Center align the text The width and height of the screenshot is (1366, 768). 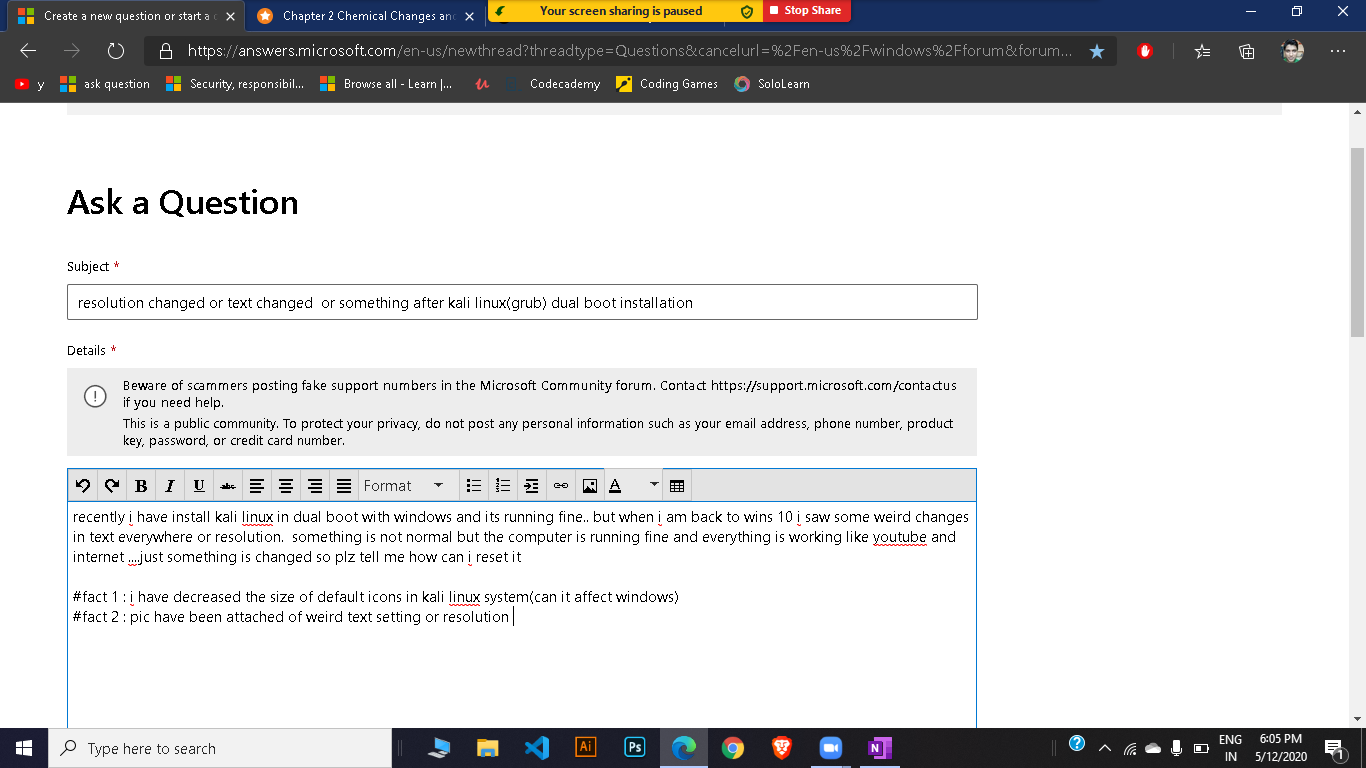pos(286,486)
